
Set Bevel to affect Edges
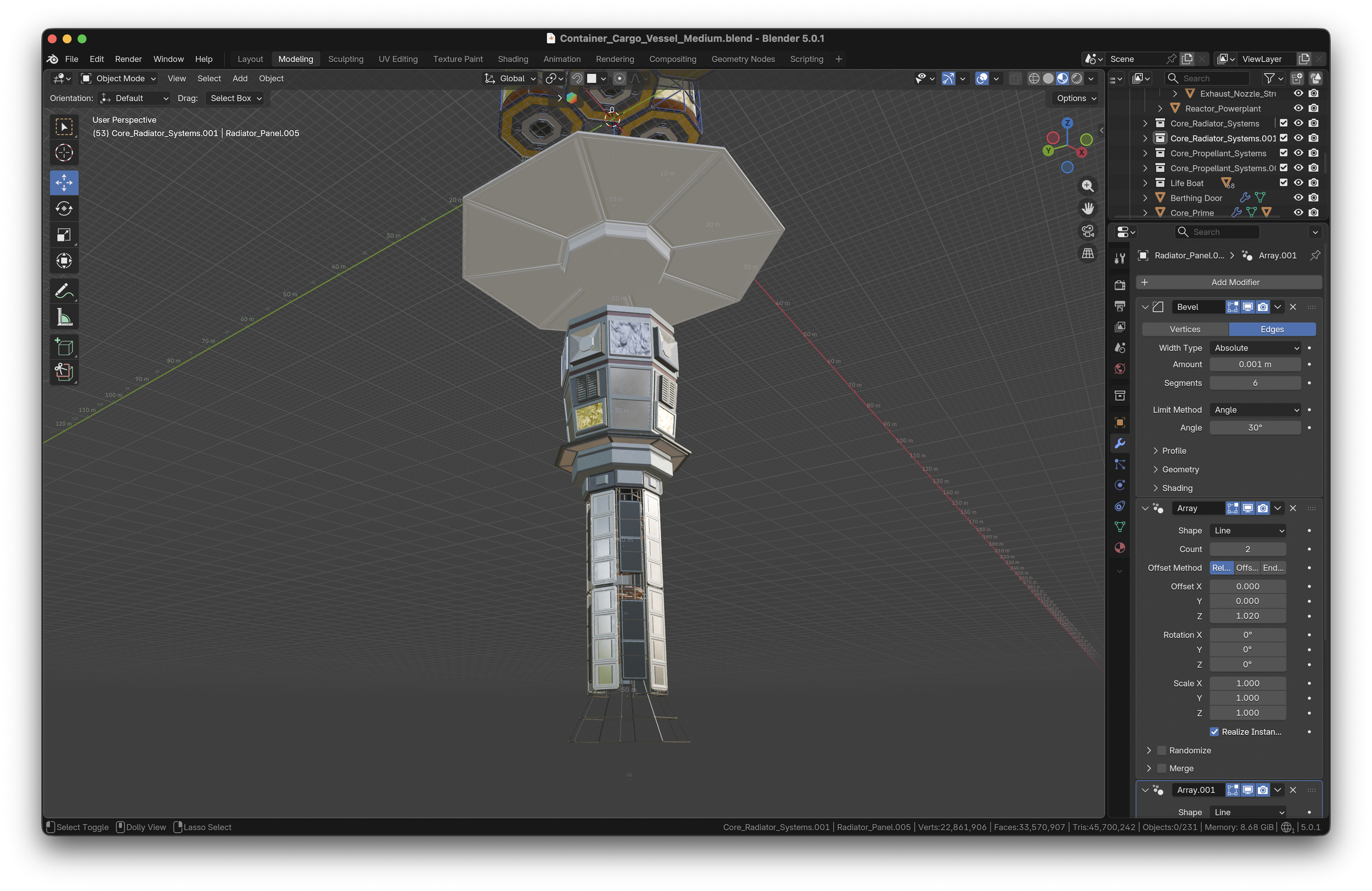coord(1272,329)
